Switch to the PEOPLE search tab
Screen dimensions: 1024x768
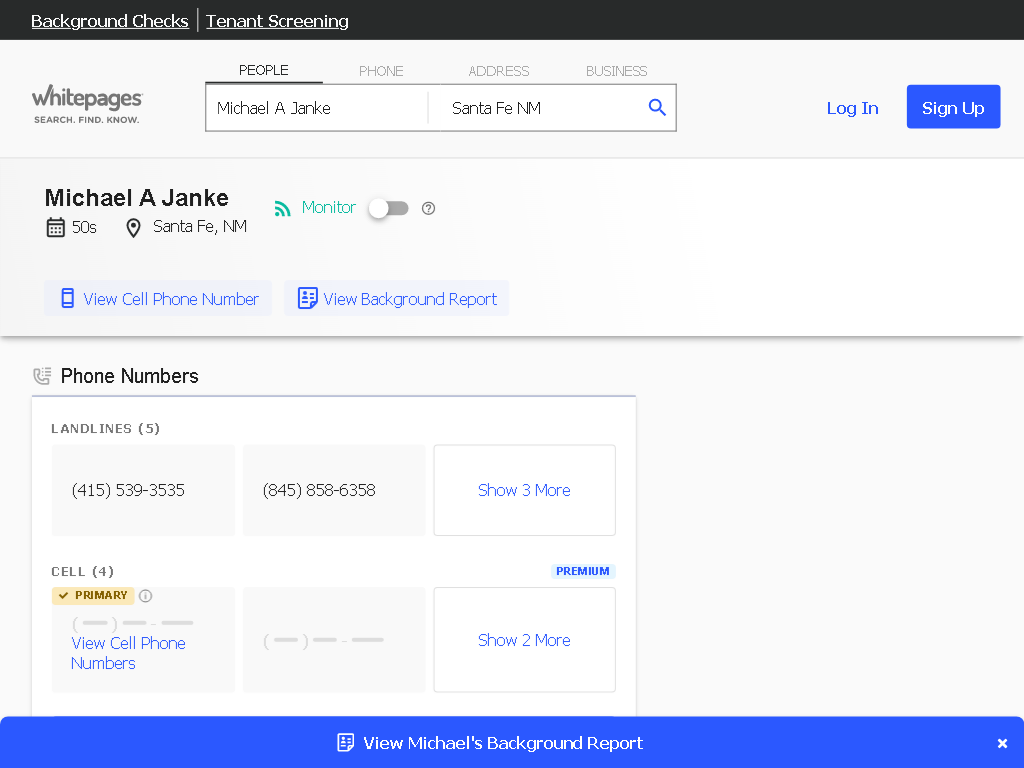(264, 71)
